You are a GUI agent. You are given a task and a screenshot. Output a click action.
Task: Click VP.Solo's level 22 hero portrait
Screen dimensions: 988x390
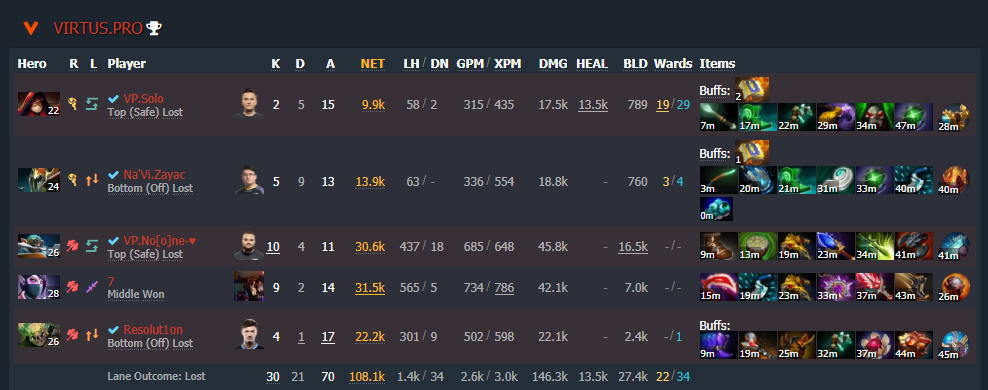click(39, 104)
